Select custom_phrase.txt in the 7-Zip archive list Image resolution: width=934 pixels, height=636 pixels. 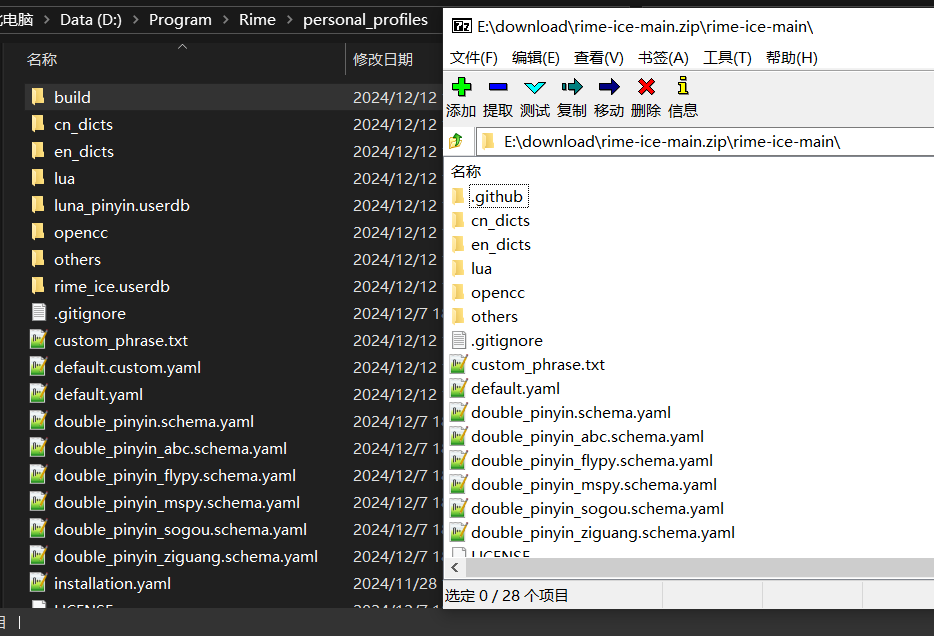point(538,364)
